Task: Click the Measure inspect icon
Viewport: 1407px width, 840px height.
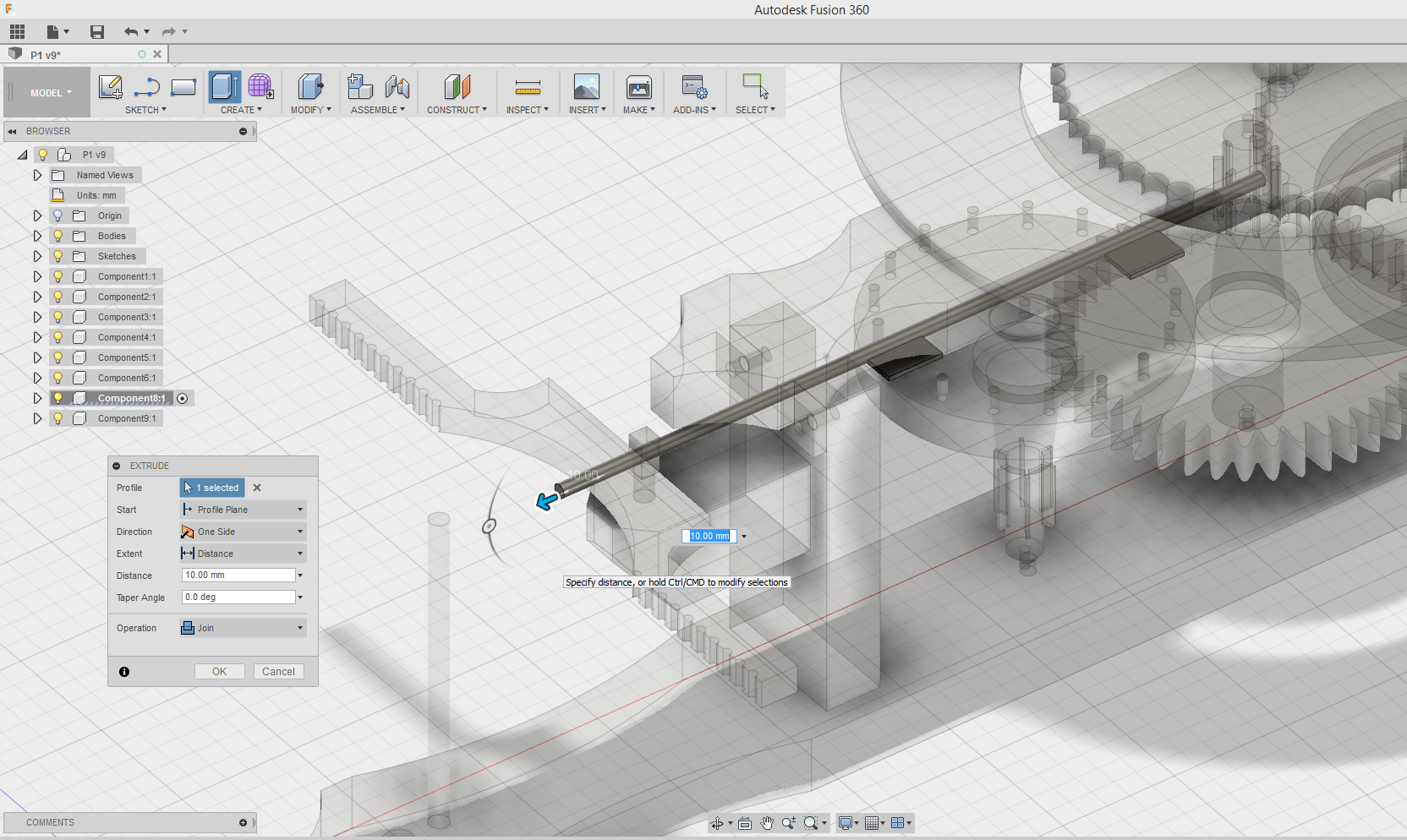Action: 528,87
